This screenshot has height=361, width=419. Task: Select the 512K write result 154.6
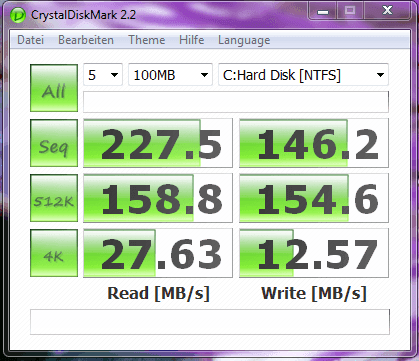click(x=314, y=198)
